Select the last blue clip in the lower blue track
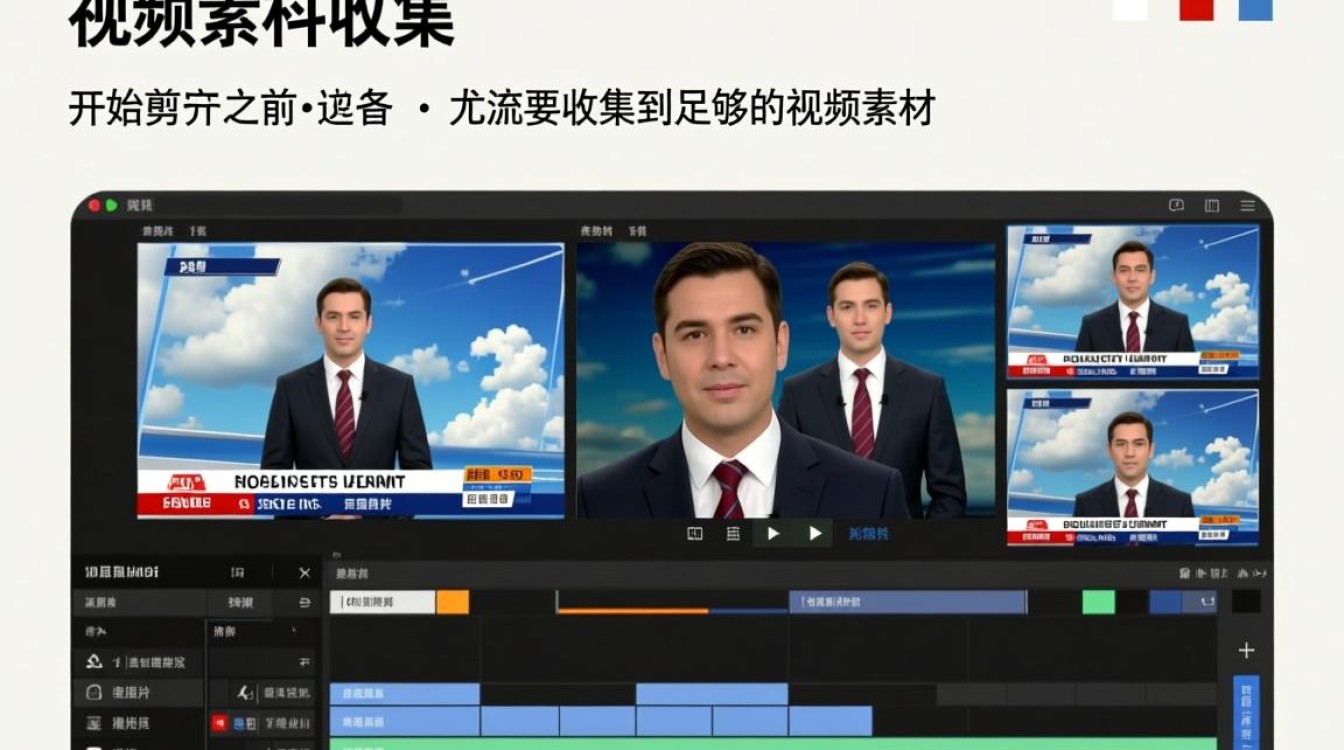The width and height of the screenshot is (1344, 750). 830,721
